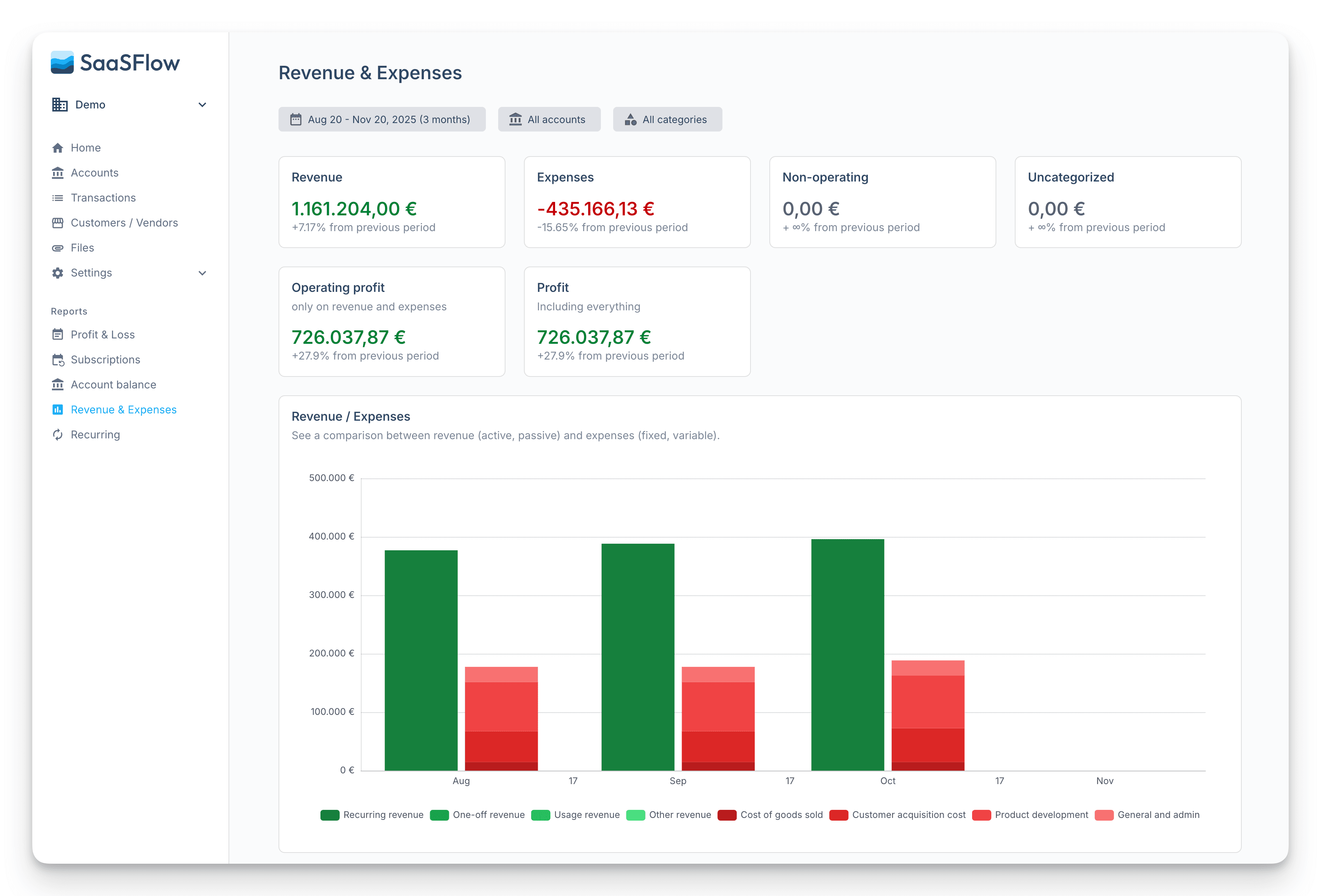Select Revenue & Expenses in sidebar
The width and height of the screenshot is (1321, 896).
123,410
